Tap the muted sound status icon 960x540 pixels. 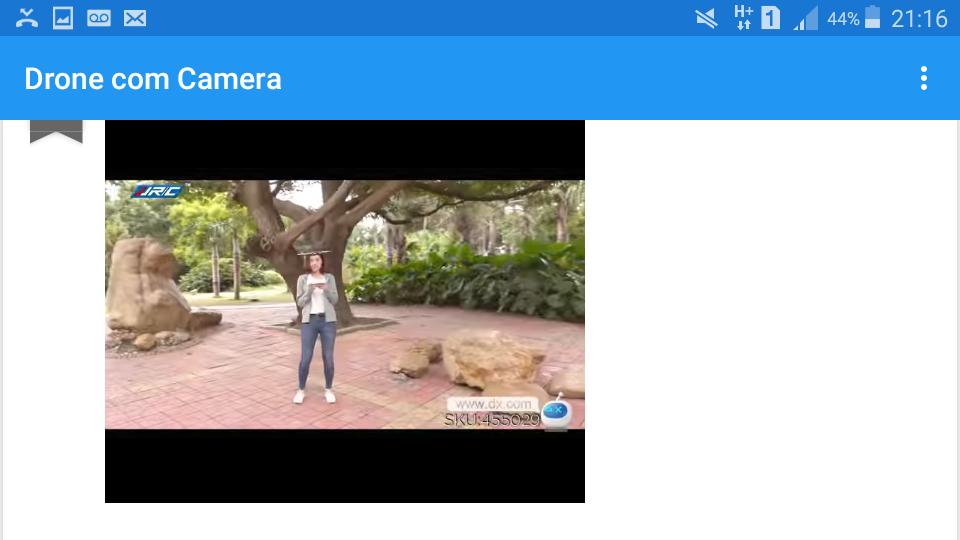click(707, 18)
